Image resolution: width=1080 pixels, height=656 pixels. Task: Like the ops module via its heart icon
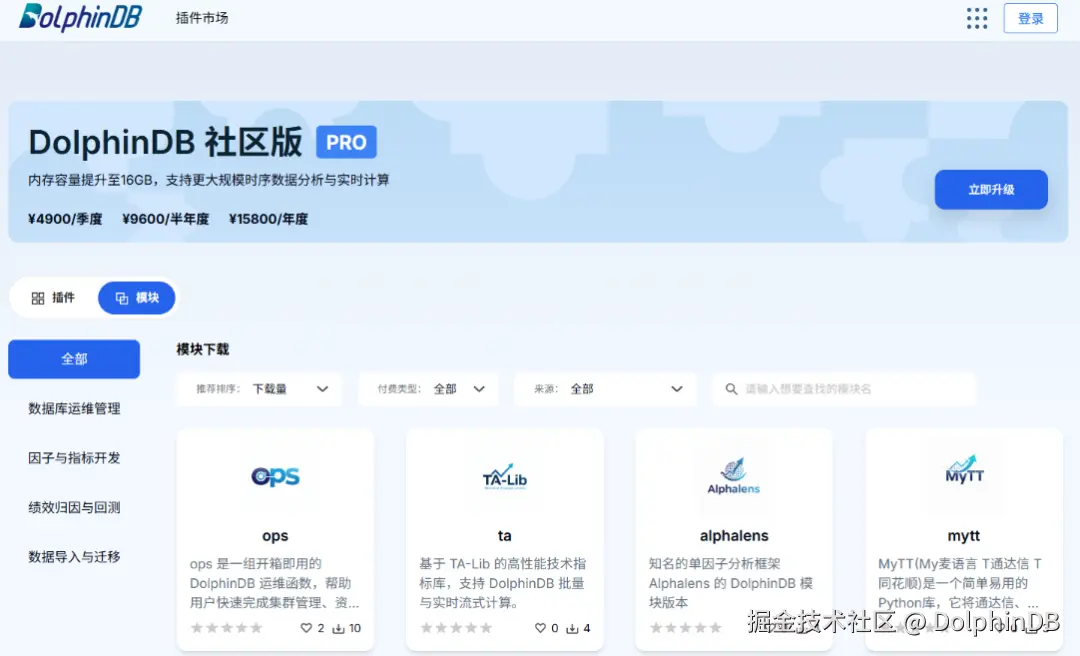pos(305,627)
